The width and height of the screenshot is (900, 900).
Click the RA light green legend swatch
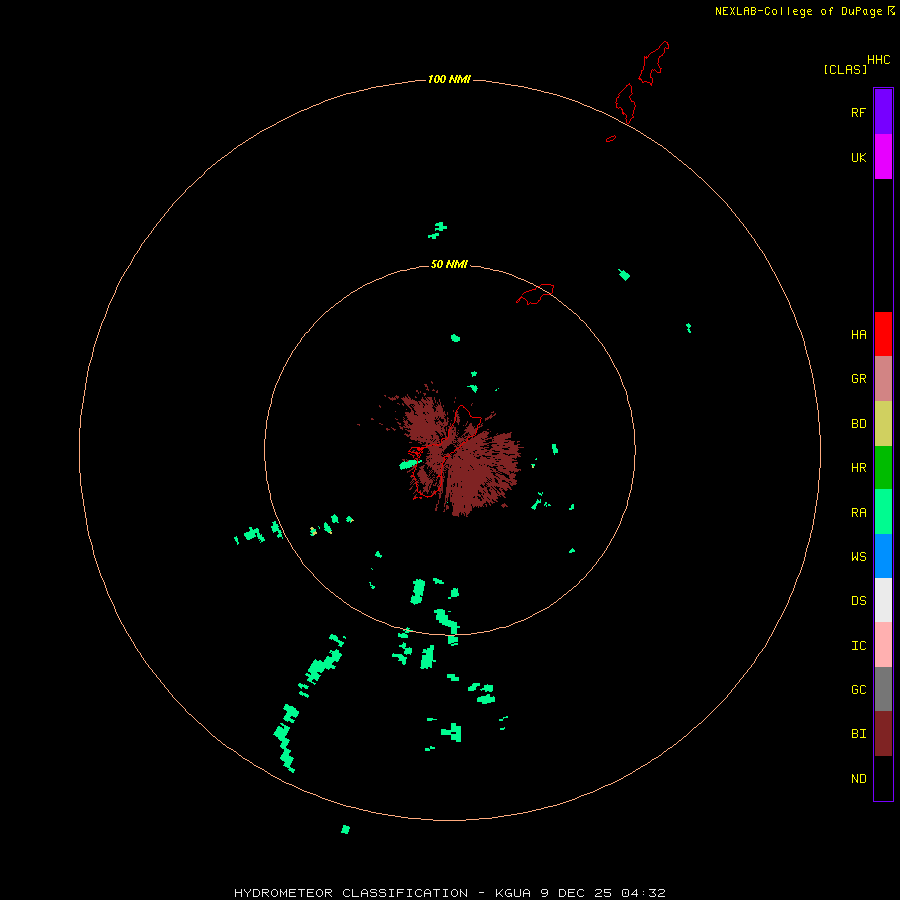(x=883, y=512)
